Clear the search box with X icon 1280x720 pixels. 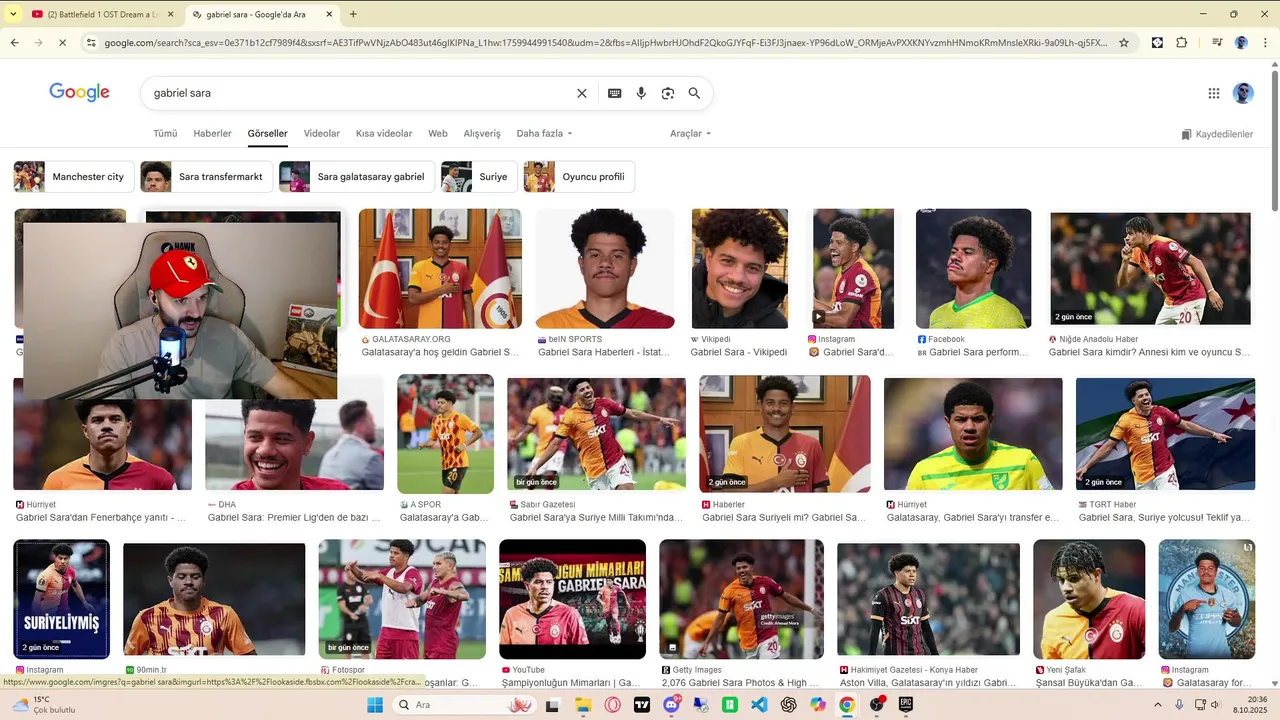[582, 93]
